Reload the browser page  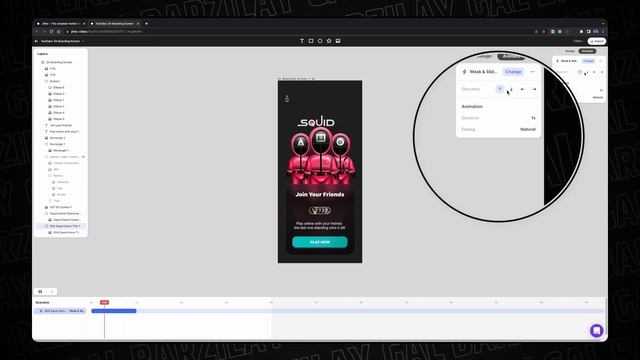coord(51,31)
